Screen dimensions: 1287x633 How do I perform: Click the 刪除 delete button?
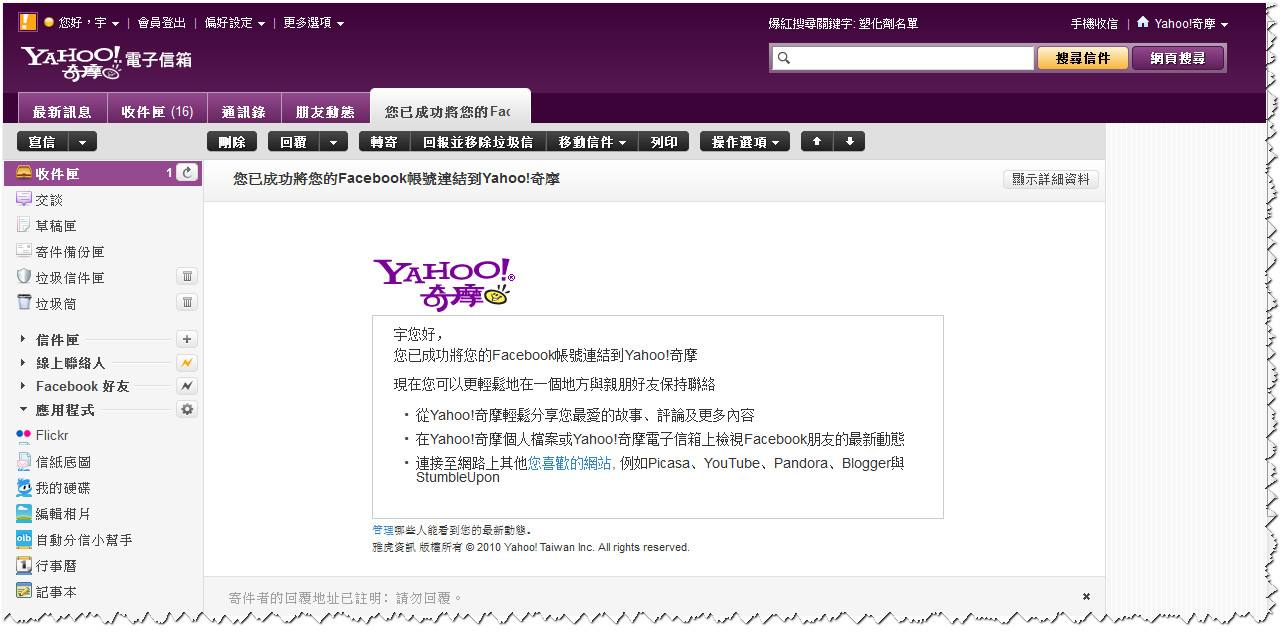click(x=232, y=142)
